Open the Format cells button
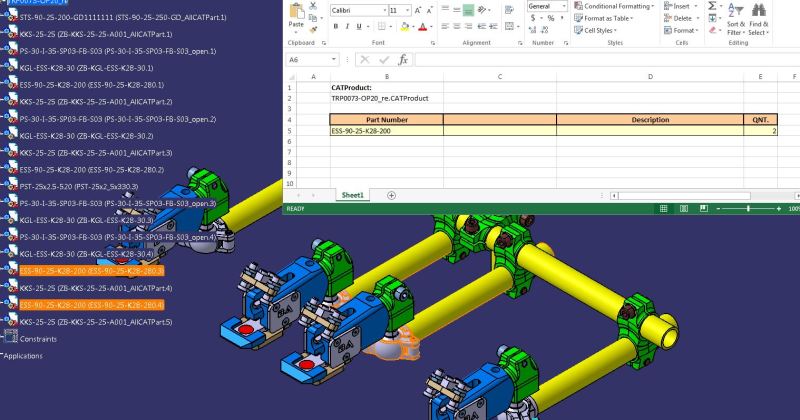The image size is (800, 420). [x=681, y=31]
